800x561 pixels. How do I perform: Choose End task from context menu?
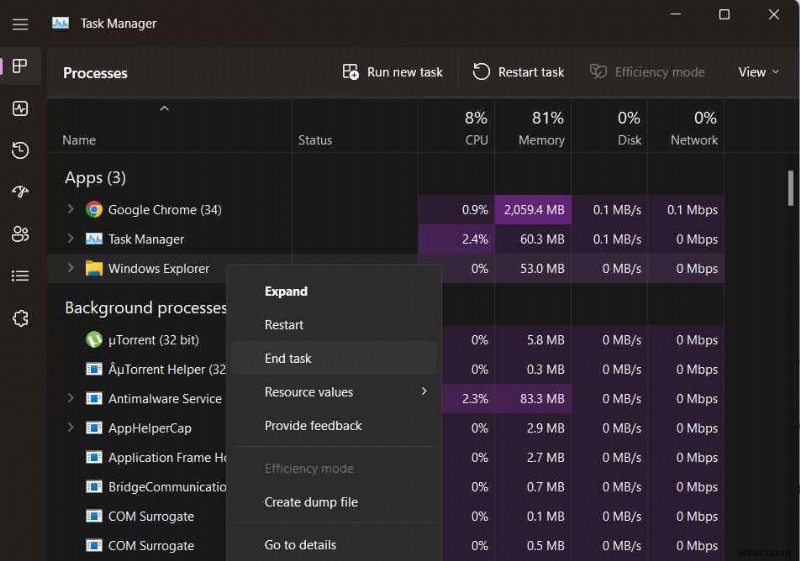pyautogui.click(x=288, y=358)
